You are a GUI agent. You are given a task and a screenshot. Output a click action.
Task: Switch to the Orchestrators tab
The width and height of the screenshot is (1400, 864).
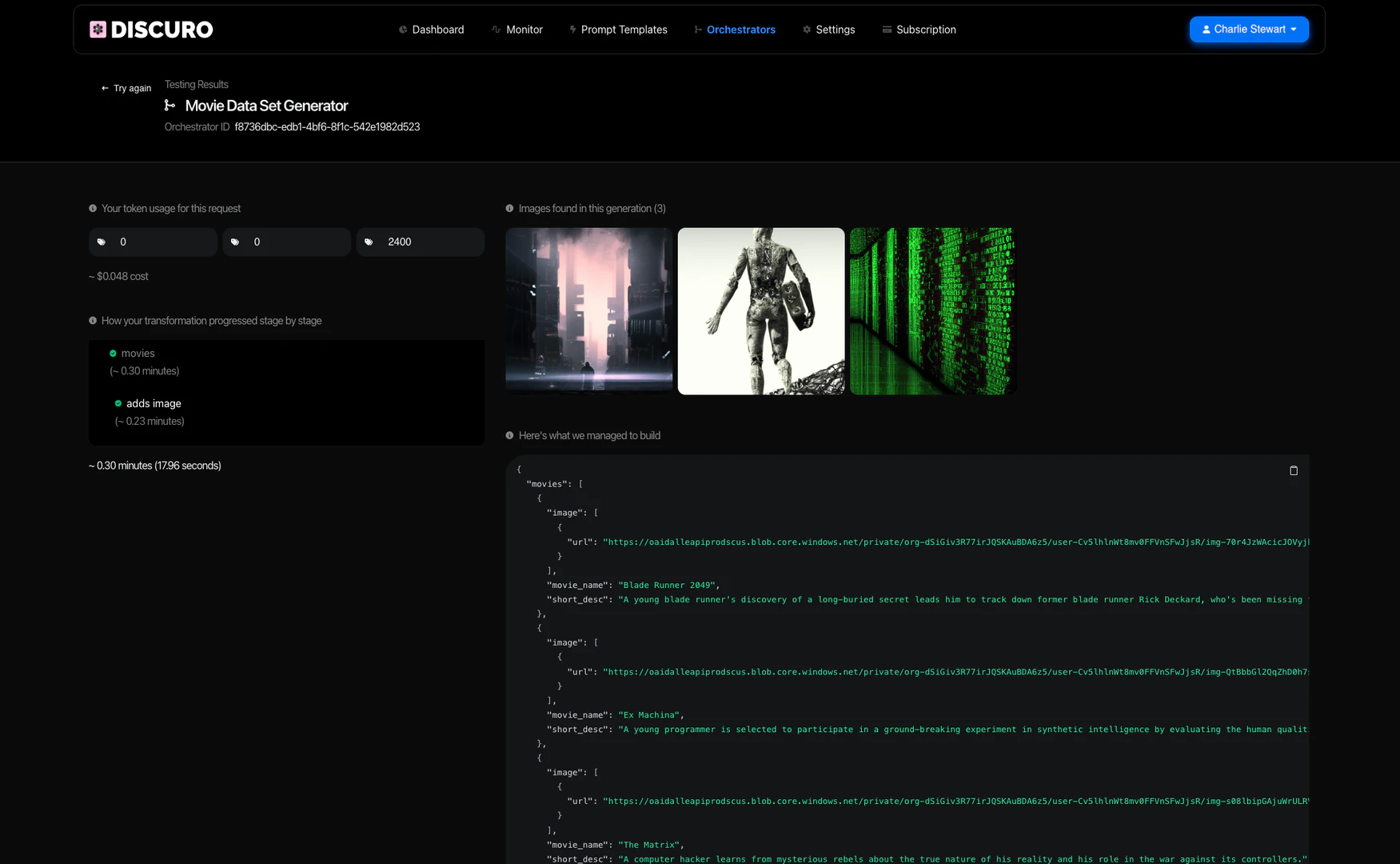741,29
